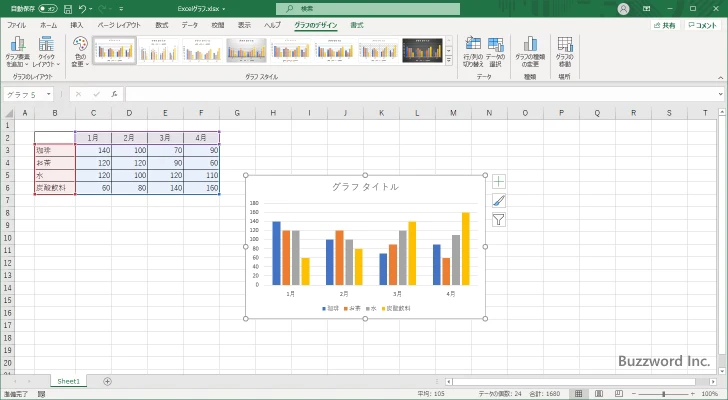Open the Undo history dropdown arrow
Screen dimensions: 728x400
tap(91, 9)
